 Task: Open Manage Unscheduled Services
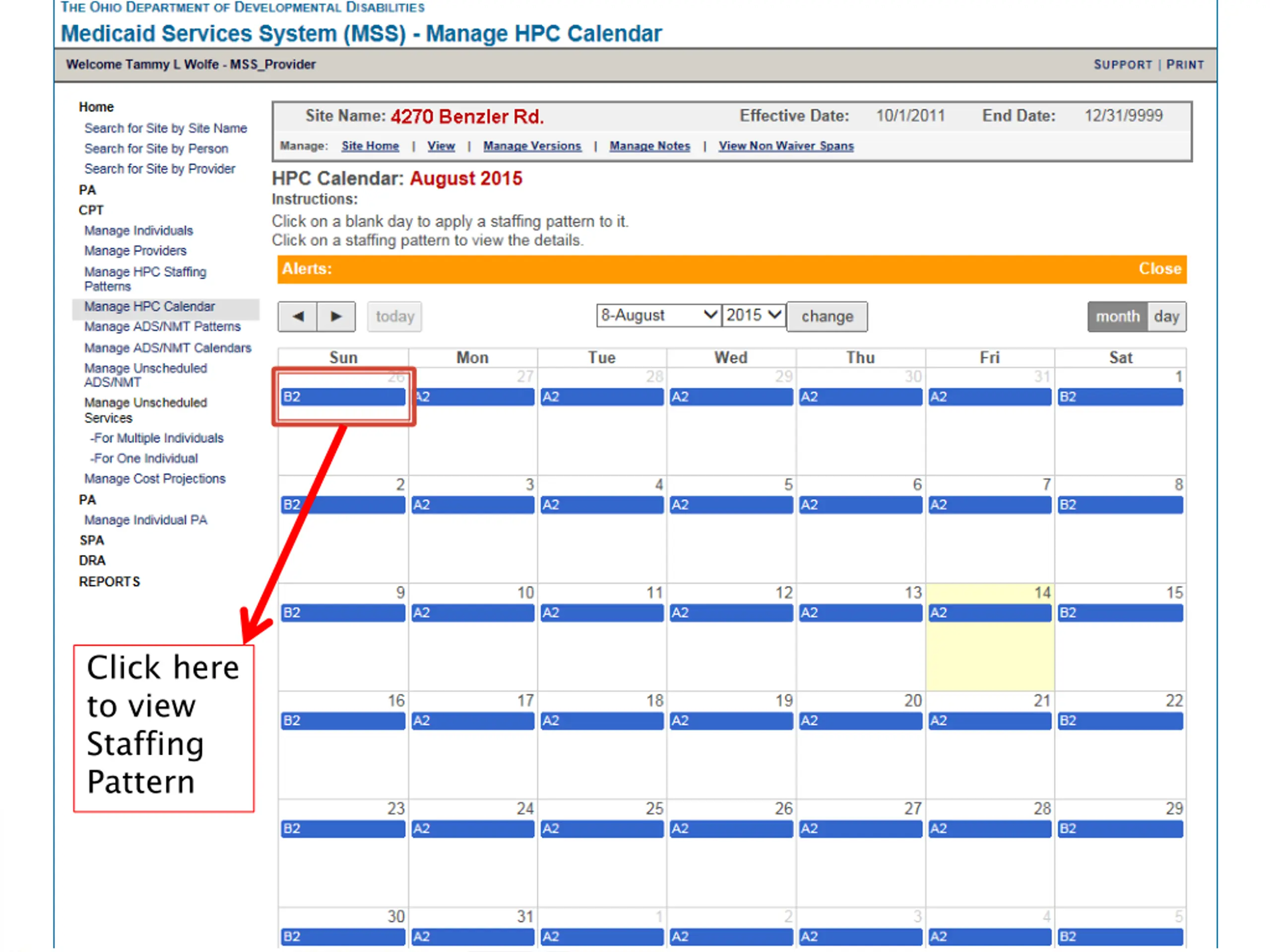click(x=145, y=410)
